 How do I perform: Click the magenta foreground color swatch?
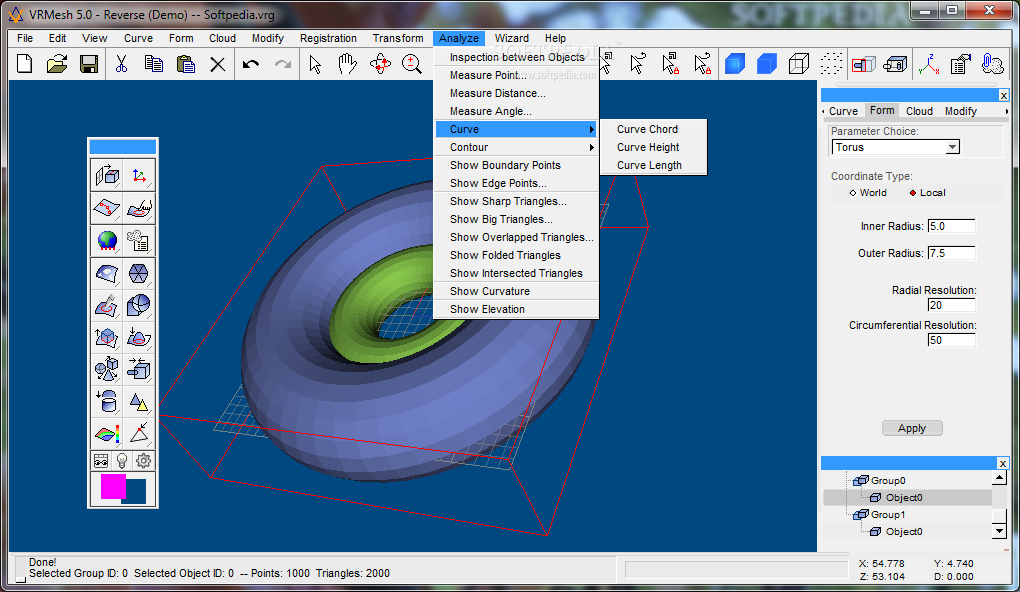click(x=112, y=486)
